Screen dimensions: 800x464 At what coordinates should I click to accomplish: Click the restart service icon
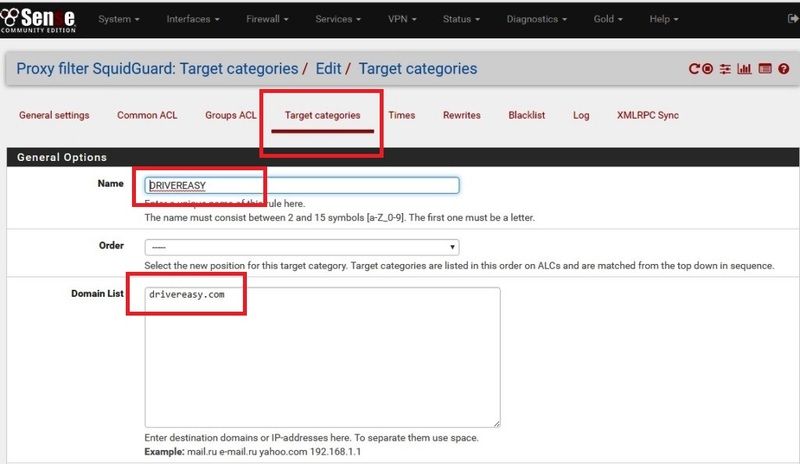pyautogui.click(x=693, y=68)
